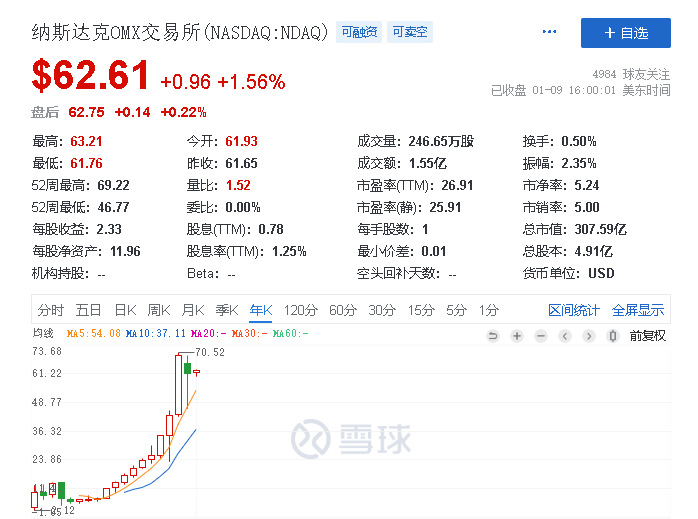
Task: Click the tallest red candlestick on chart
Action: (x=179, y=385)
